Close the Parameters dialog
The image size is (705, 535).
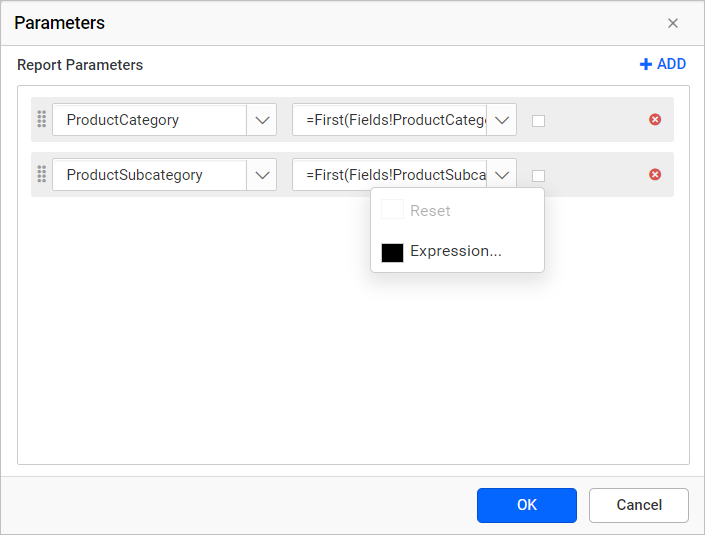click(x=673, y=23)
